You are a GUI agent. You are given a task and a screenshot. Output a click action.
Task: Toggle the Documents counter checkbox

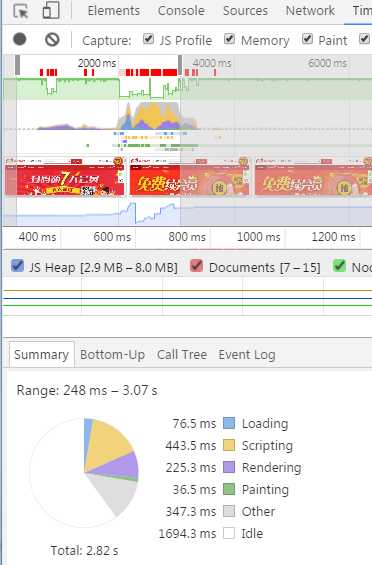click(196, 266)
